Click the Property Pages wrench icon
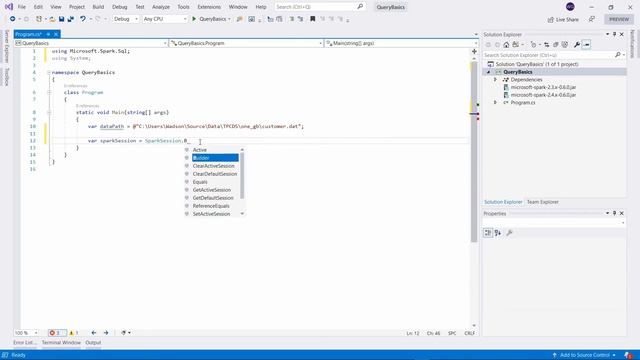Viewport: 640px width, 360px height. [509, 233]
